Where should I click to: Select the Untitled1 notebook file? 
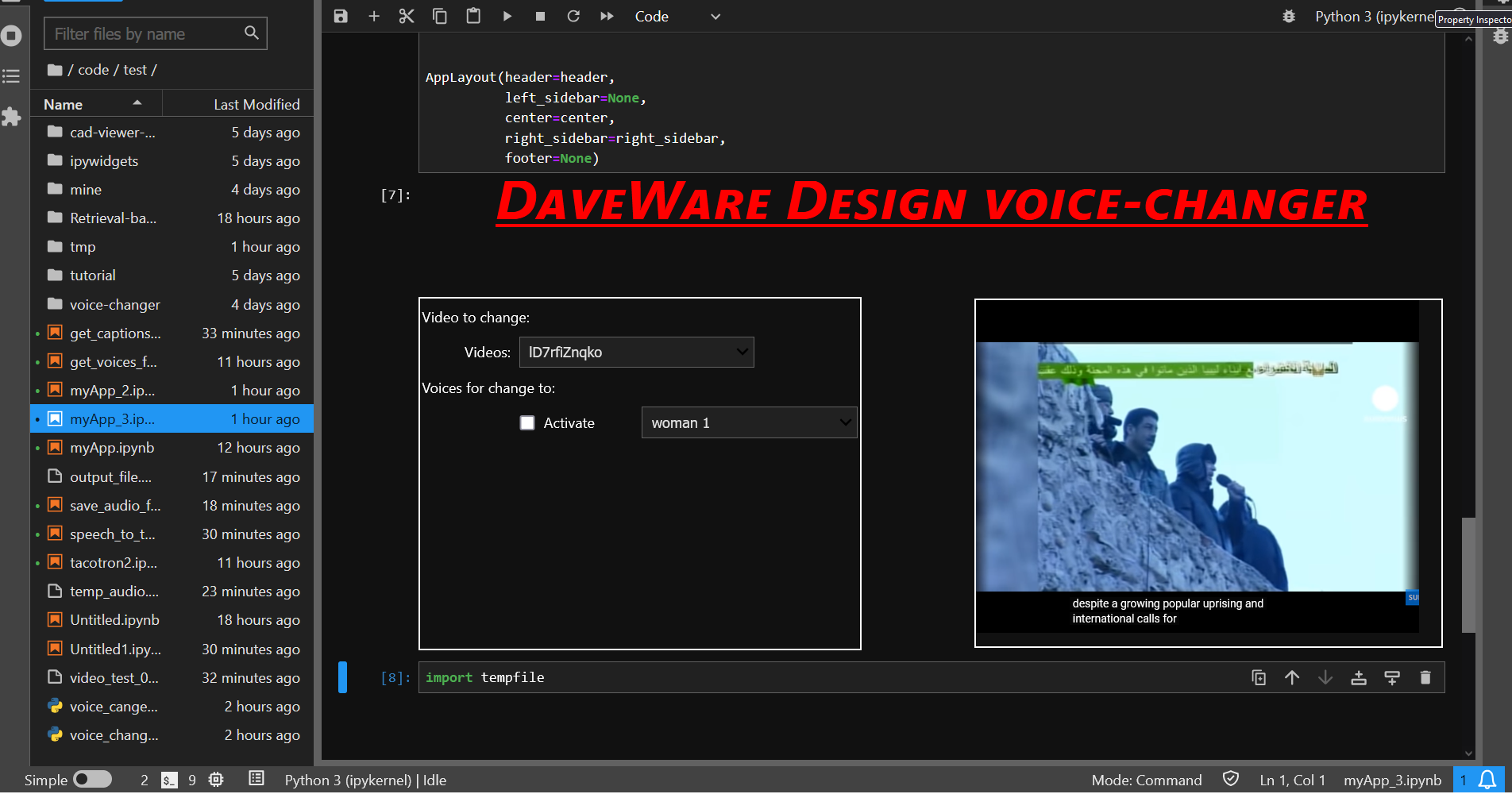[x=172, y=649]
